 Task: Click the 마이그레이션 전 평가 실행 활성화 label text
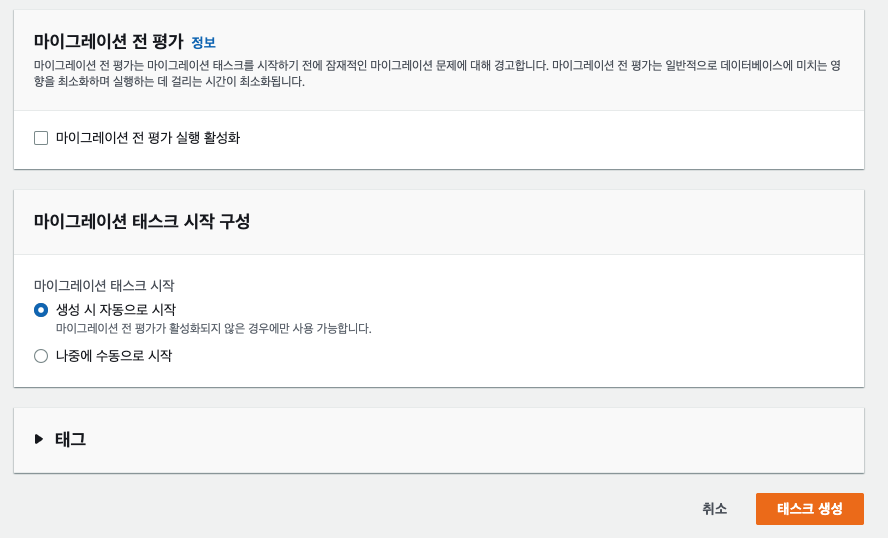click(x=148, y=138)
